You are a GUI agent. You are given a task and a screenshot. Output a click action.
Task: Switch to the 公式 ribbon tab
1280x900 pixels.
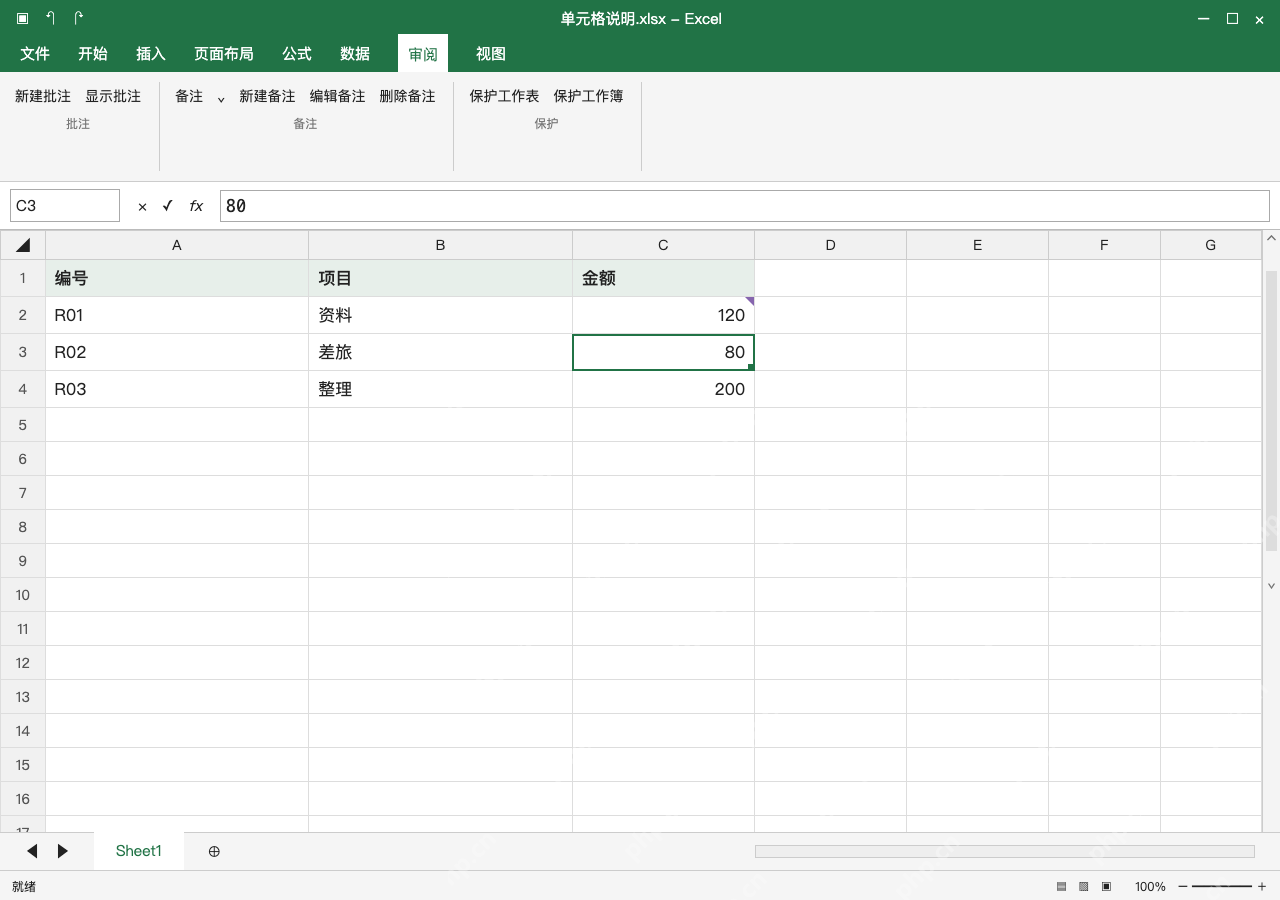point(297,54)
